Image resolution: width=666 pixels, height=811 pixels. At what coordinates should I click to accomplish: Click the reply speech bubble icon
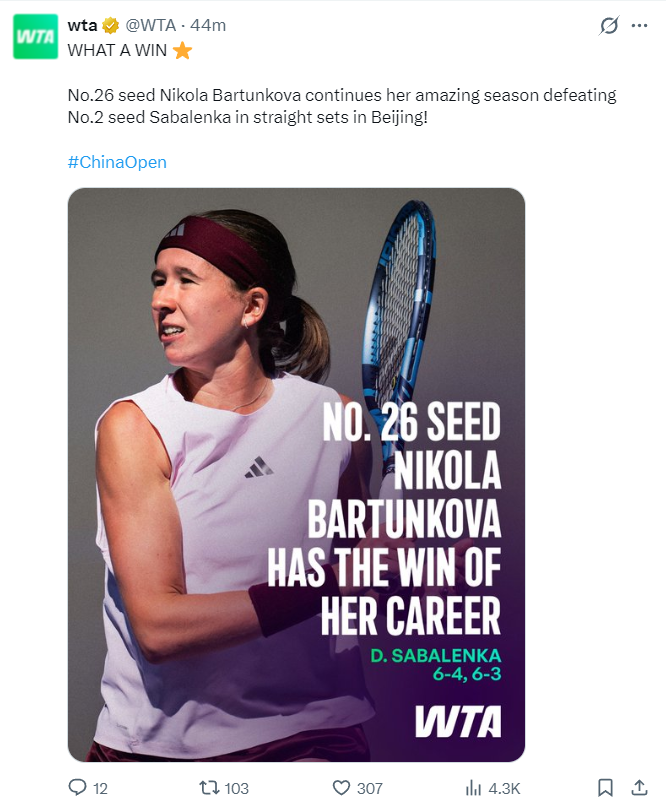78,787
